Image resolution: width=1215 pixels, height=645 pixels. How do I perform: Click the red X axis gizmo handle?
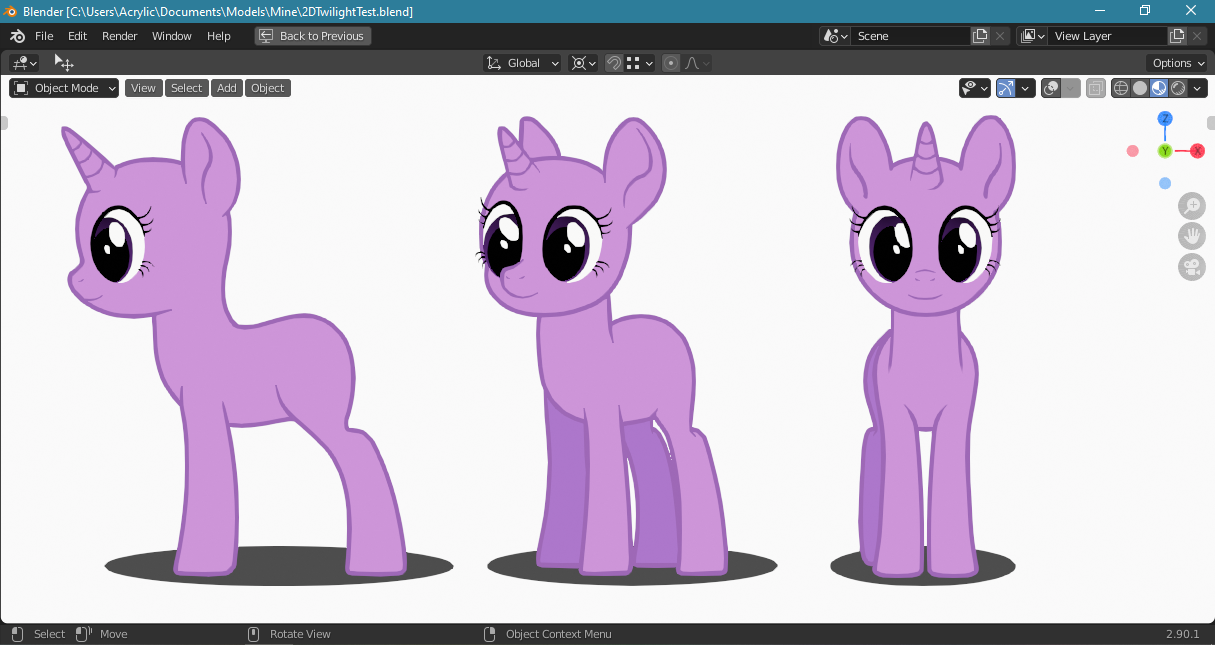coord(1197,151)
